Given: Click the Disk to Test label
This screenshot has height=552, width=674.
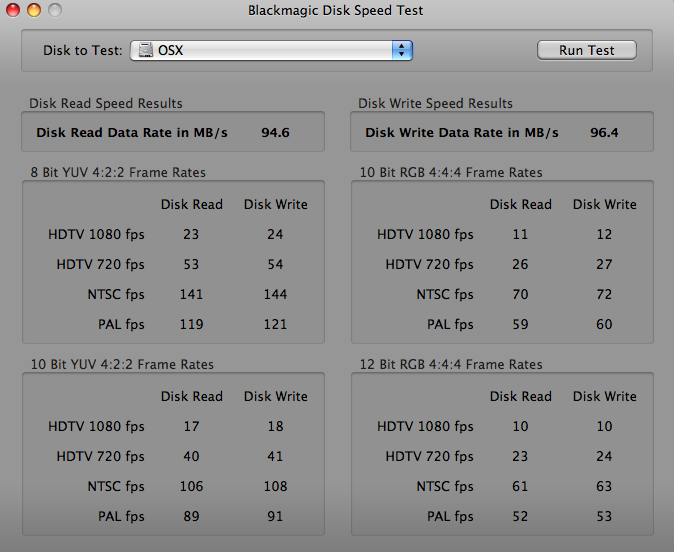Looking at the screenshot, I should coord(83,50).
